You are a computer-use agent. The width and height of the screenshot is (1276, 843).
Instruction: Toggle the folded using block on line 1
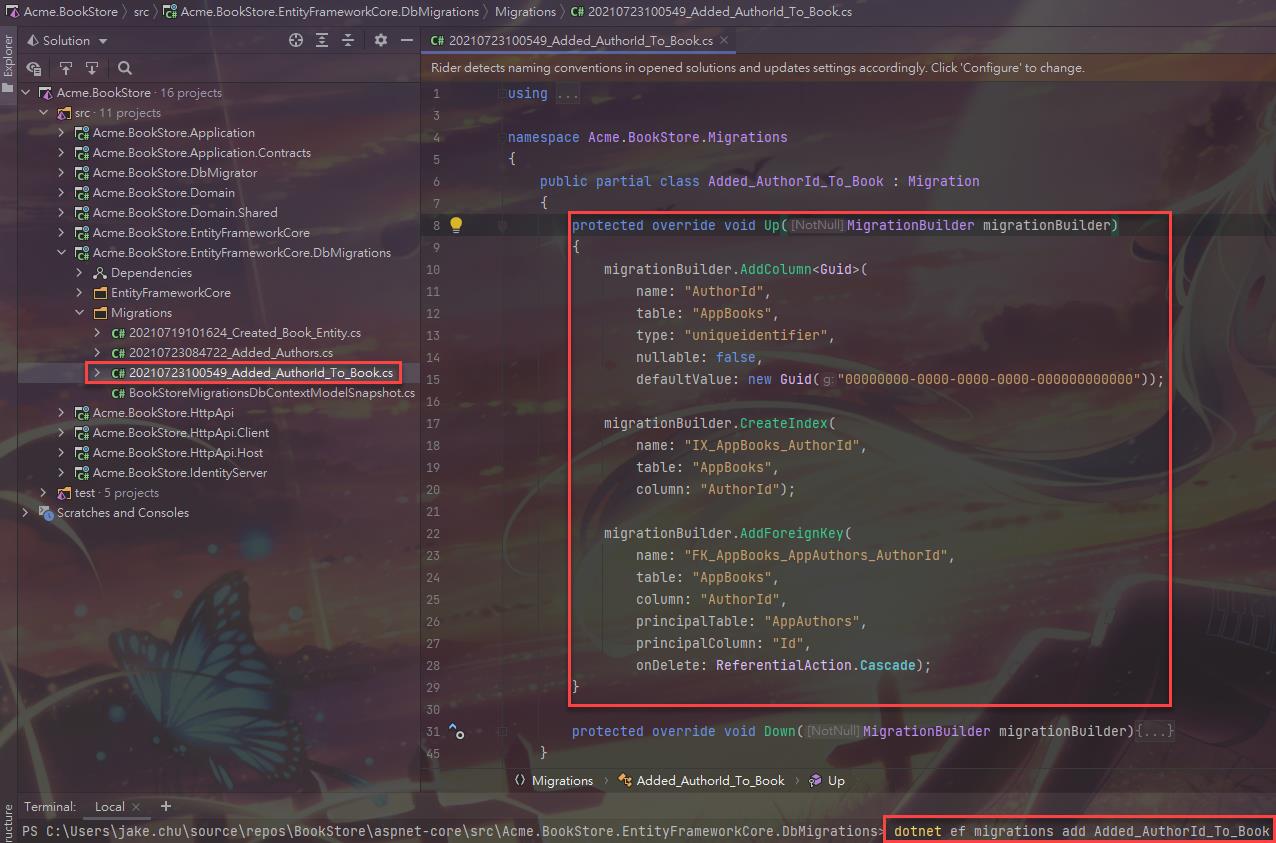[567, 93]
